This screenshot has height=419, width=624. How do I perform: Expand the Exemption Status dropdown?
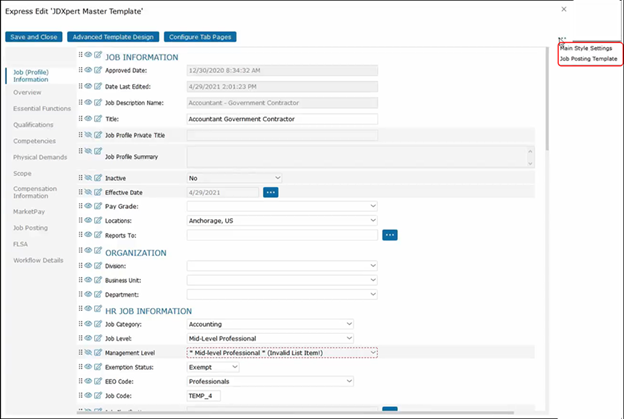tap(212, 367)
